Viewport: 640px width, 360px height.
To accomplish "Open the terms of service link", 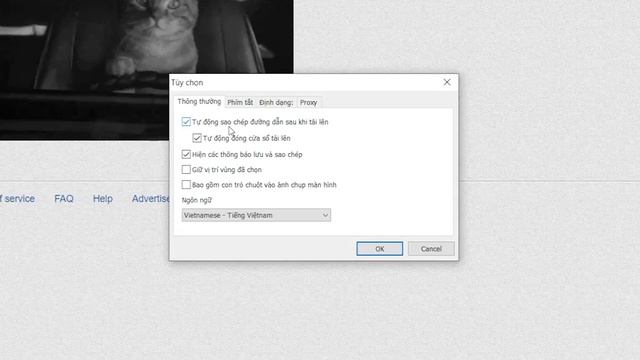I will (17, 199).
